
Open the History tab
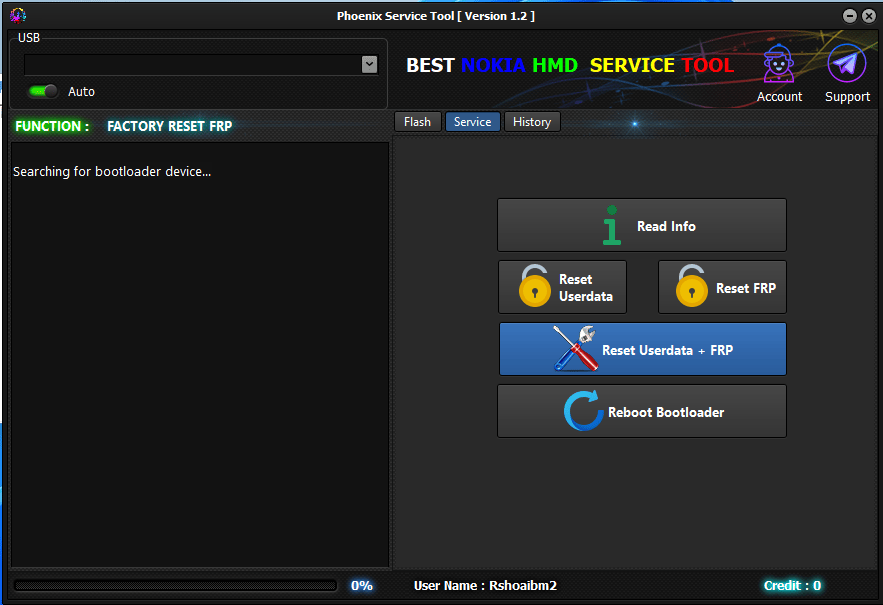(x=531, y=121)
